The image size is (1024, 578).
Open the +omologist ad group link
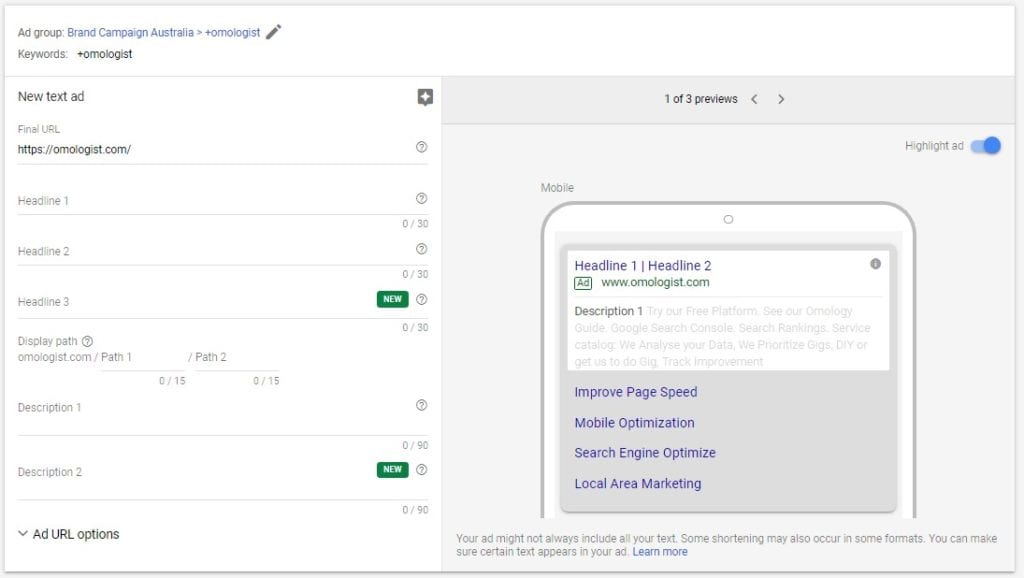pos(232,33)
